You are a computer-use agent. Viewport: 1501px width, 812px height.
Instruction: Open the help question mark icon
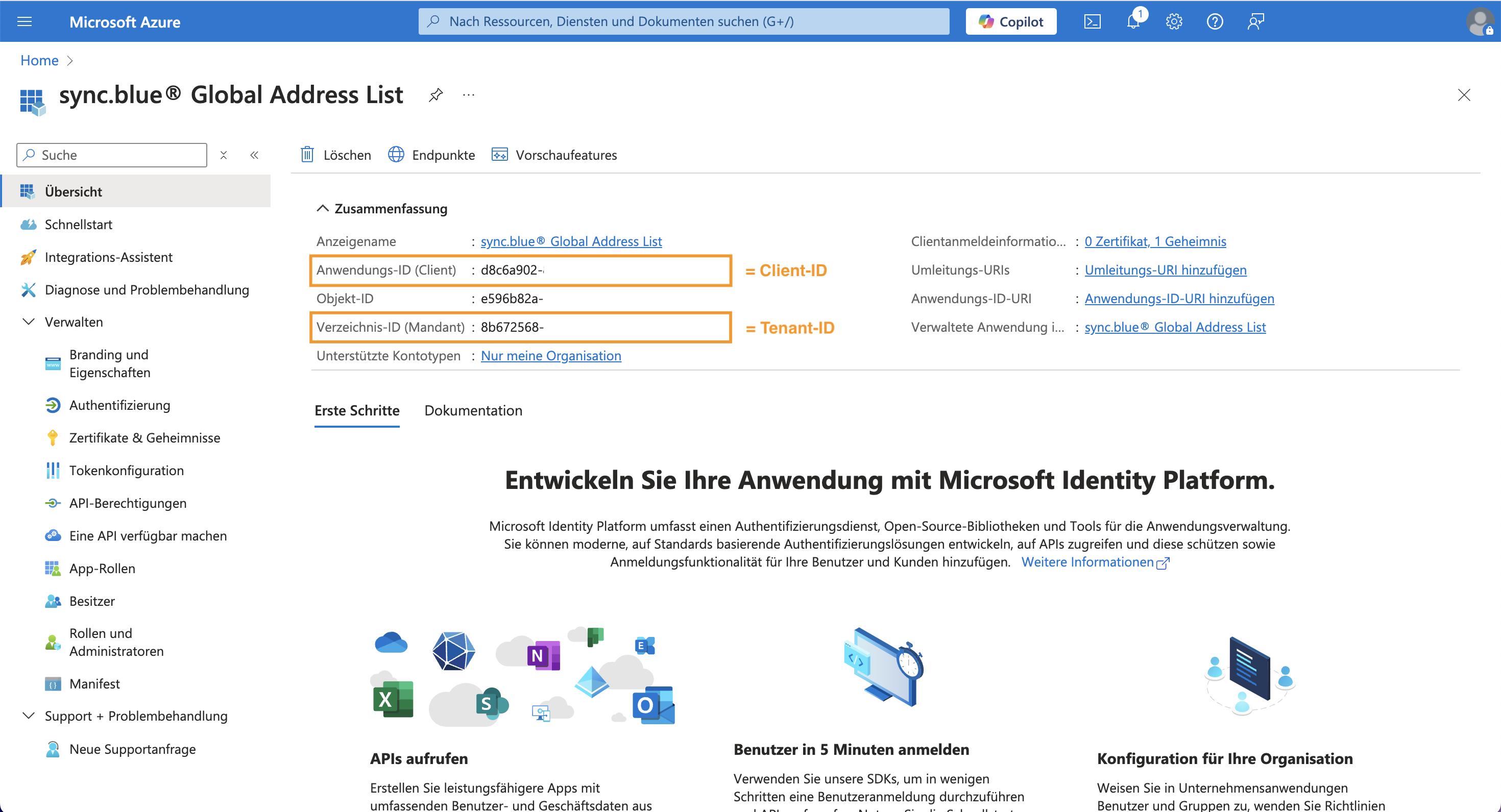pyautogui.click(x=1214, y=21)
